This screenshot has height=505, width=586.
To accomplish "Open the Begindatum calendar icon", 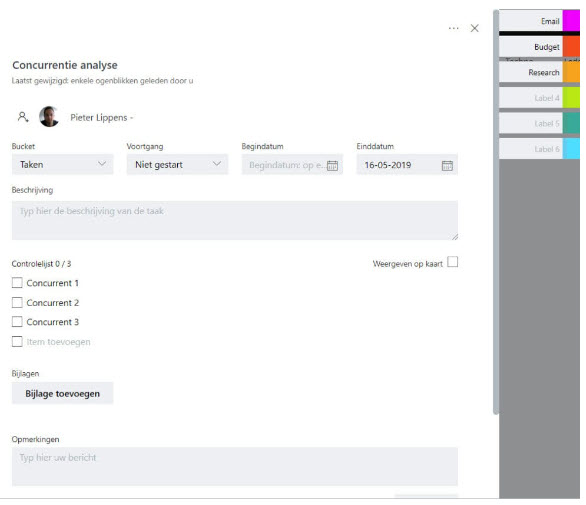I will 332,165.
